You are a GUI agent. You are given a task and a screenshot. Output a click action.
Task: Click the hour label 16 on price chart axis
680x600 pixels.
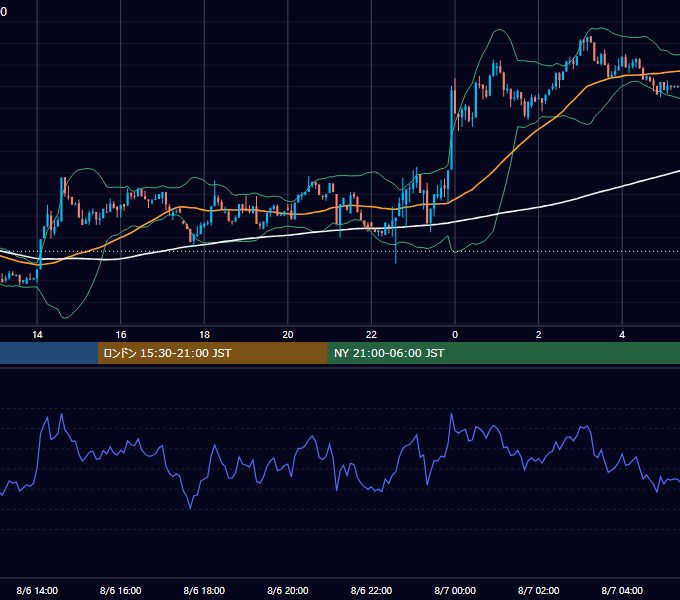(x=121, y=335)
